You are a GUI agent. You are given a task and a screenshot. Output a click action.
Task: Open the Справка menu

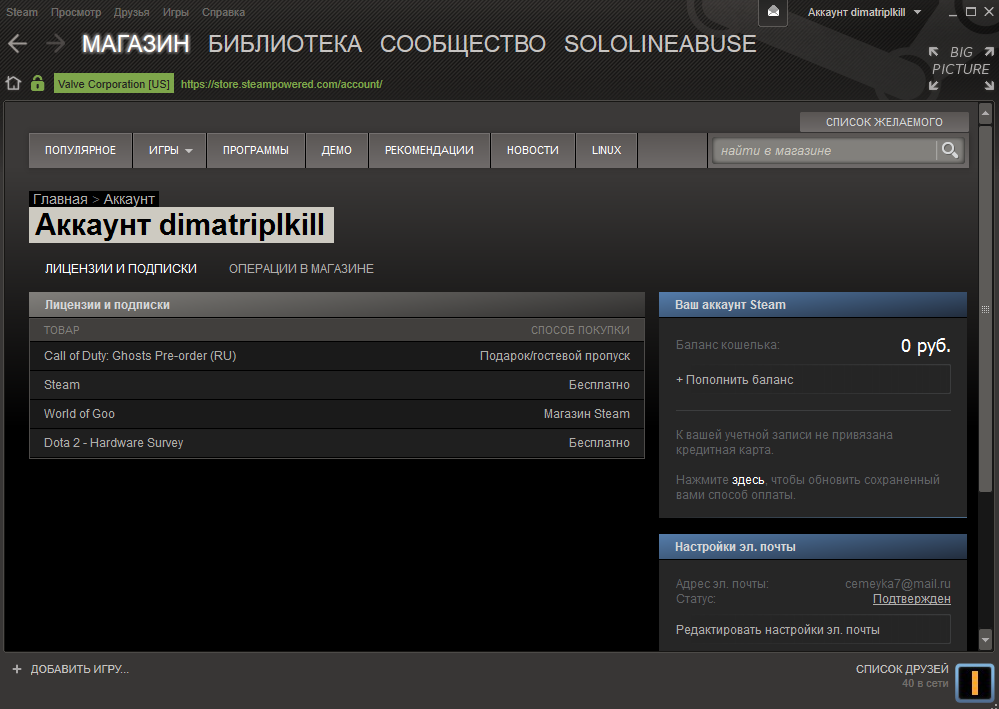point(223,12)
